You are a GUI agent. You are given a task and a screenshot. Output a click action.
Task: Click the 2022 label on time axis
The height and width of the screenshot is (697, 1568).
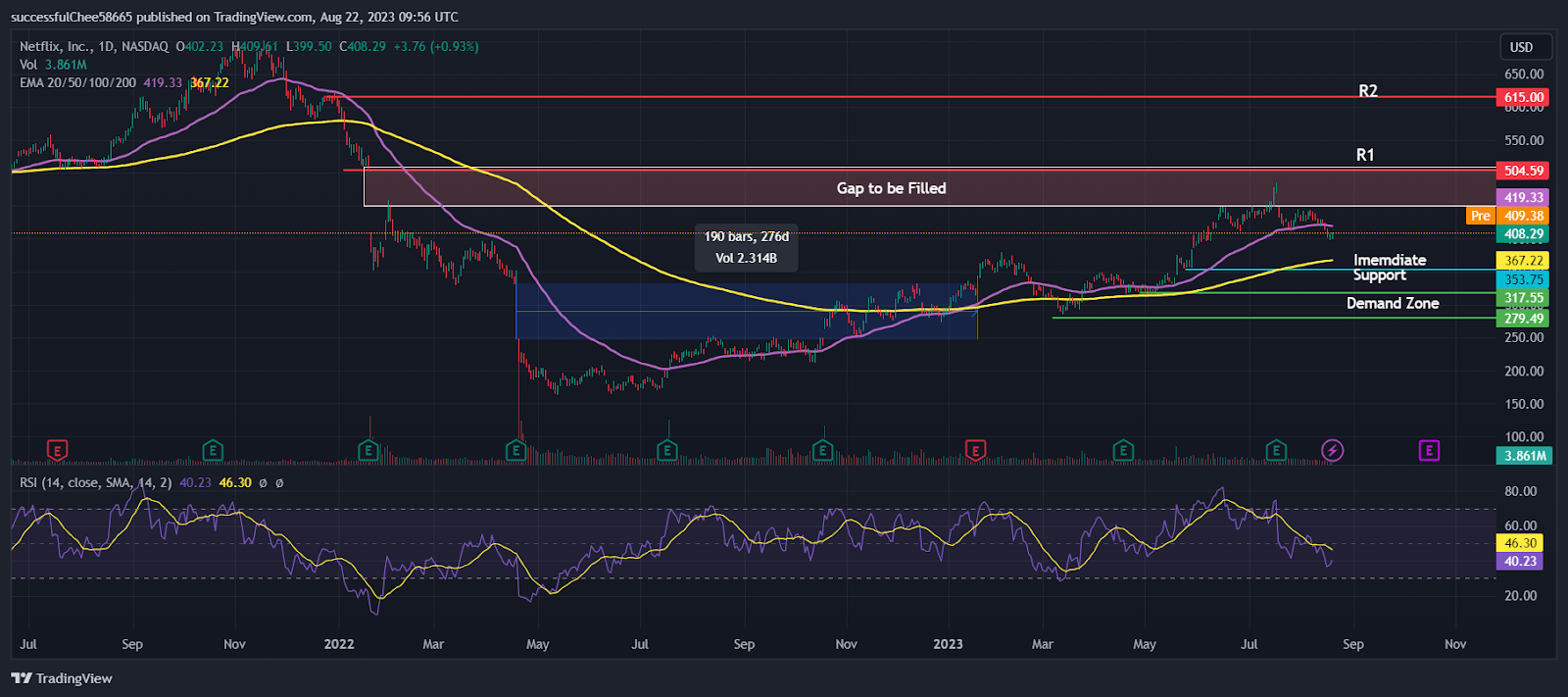point(339,644)
